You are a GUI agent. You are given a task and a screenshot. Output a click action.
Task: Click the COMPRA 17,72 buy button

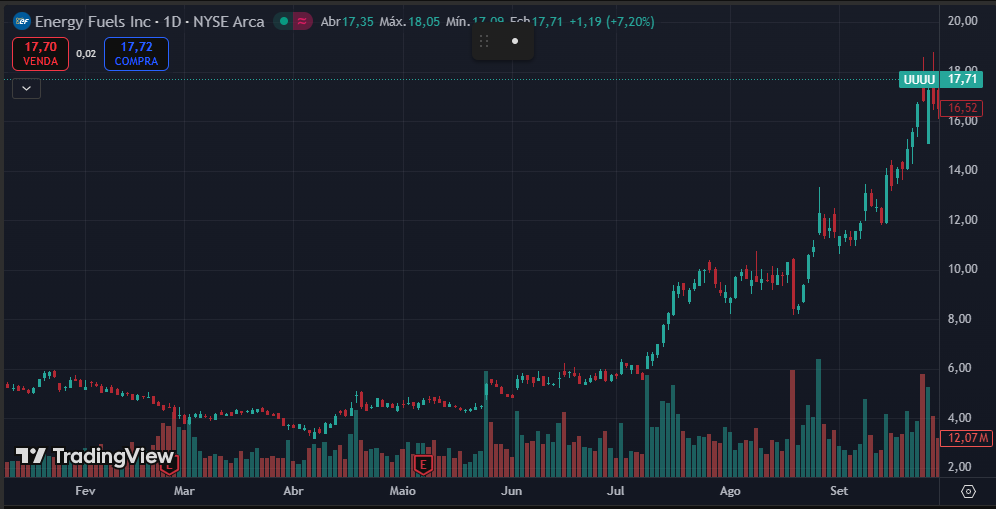[137, 53]
